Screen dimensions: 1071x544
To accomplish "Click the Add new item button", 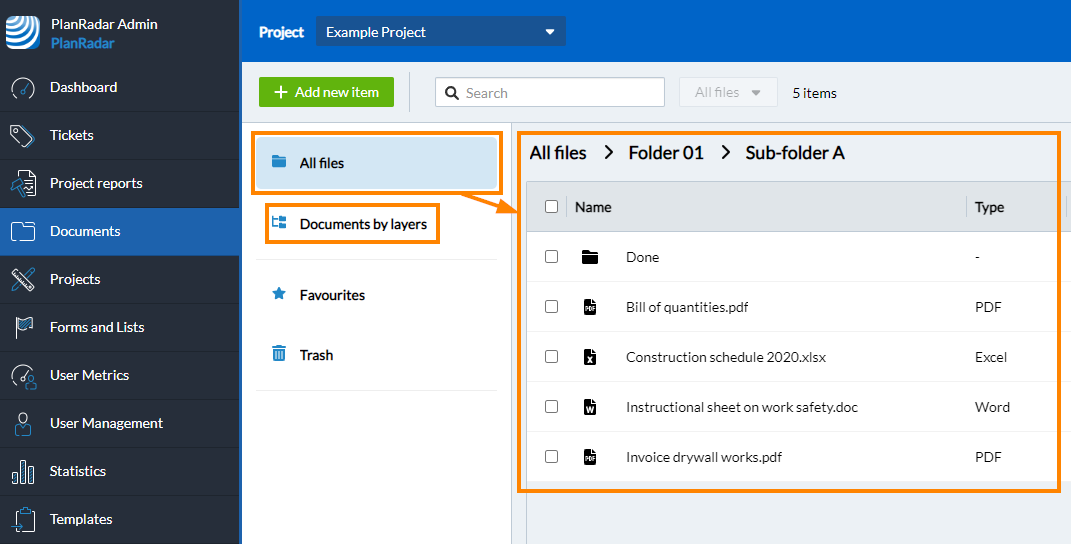I will point(326,92).
